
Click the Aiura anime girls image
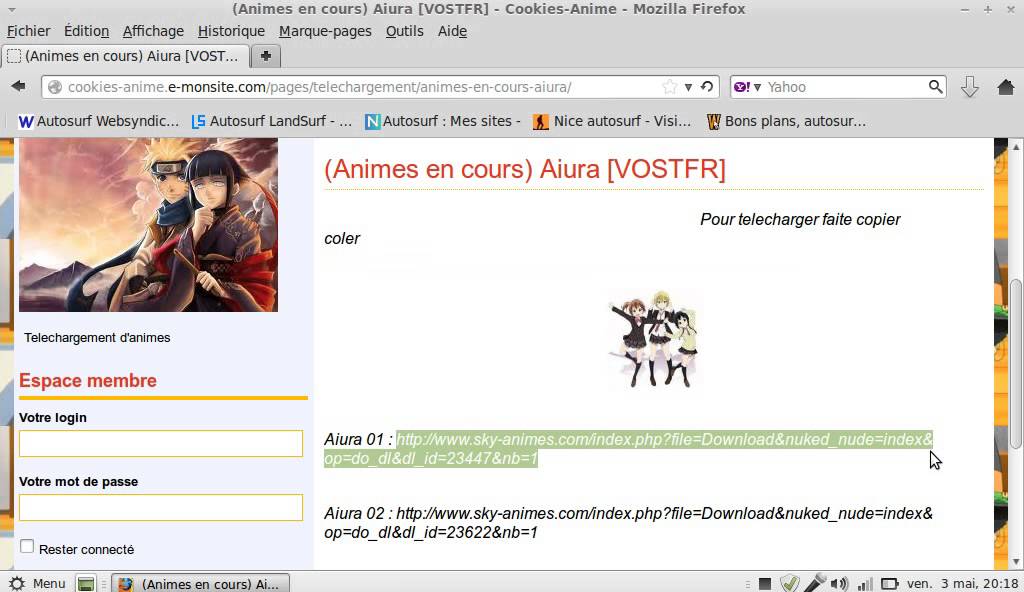click(x=654, y=340)
